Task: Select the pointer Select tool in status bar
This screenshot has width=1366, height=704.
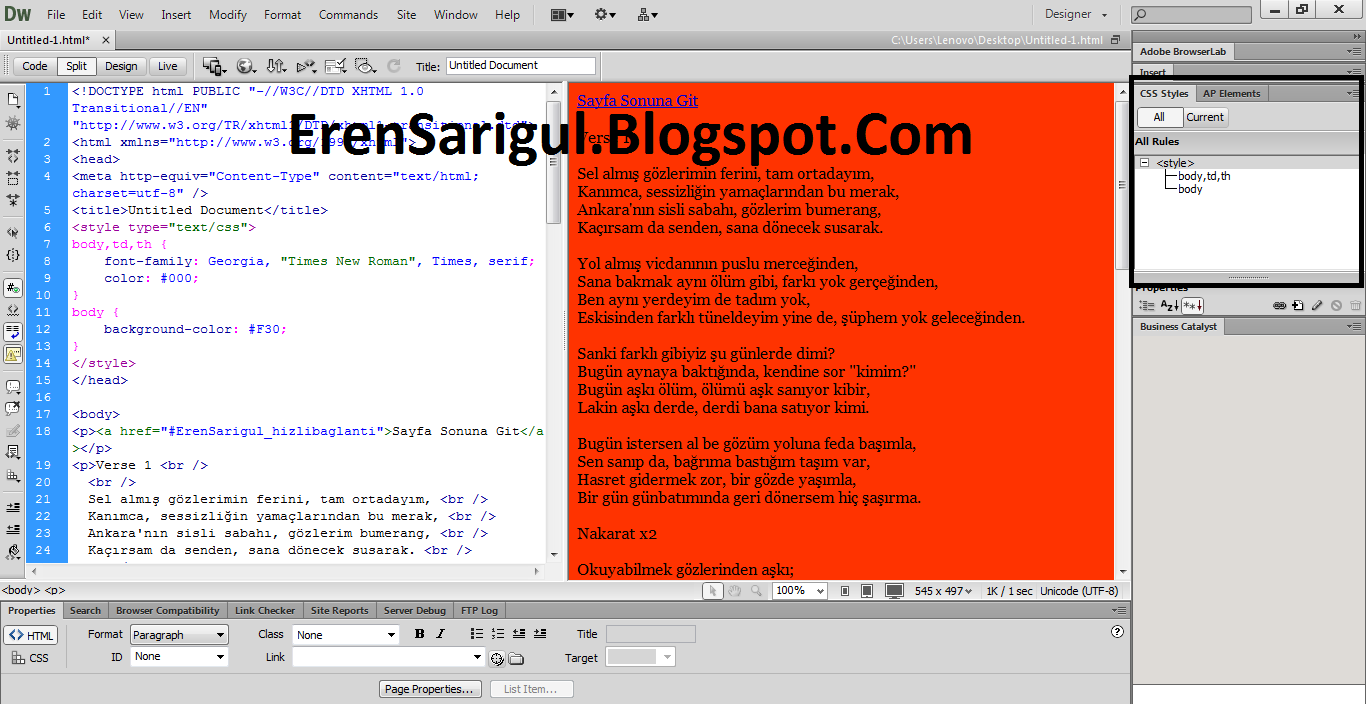Action: point(712,591)
